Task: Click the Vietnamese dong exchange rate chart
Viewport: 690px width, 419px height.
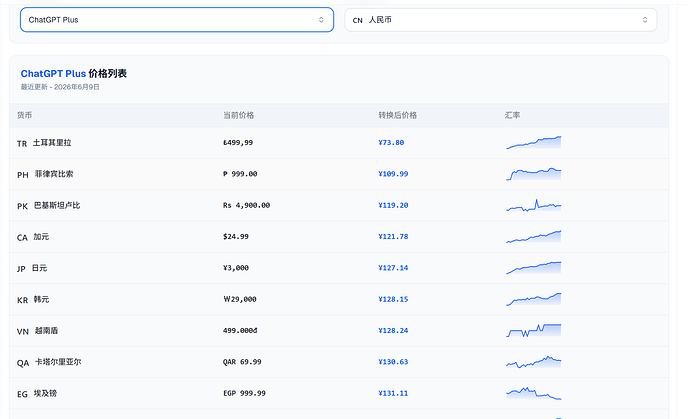Action: coord(534,331)
